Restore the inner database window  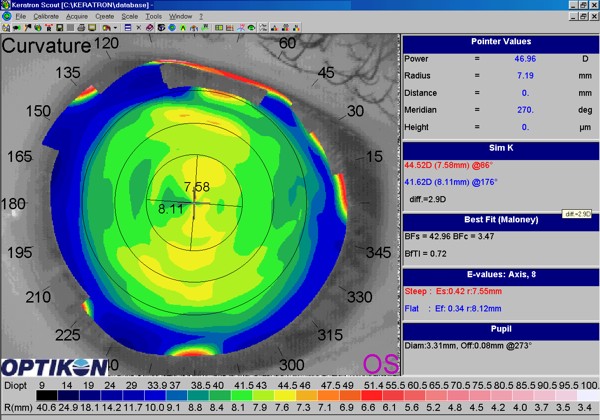581,17
